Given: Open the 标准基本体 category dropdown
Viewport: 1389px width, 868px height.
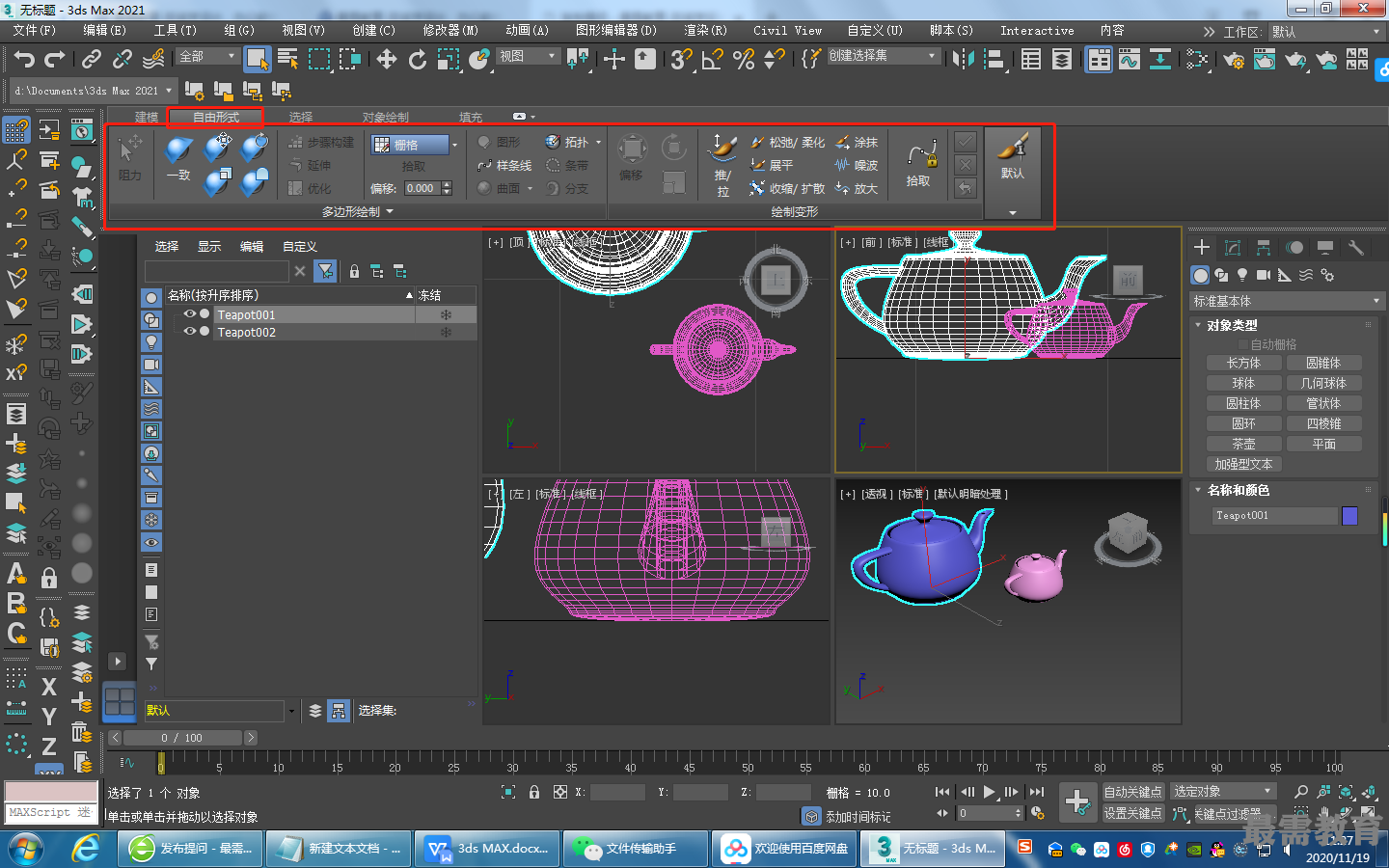Looking at the screenshot, I should pos(1287,301).
